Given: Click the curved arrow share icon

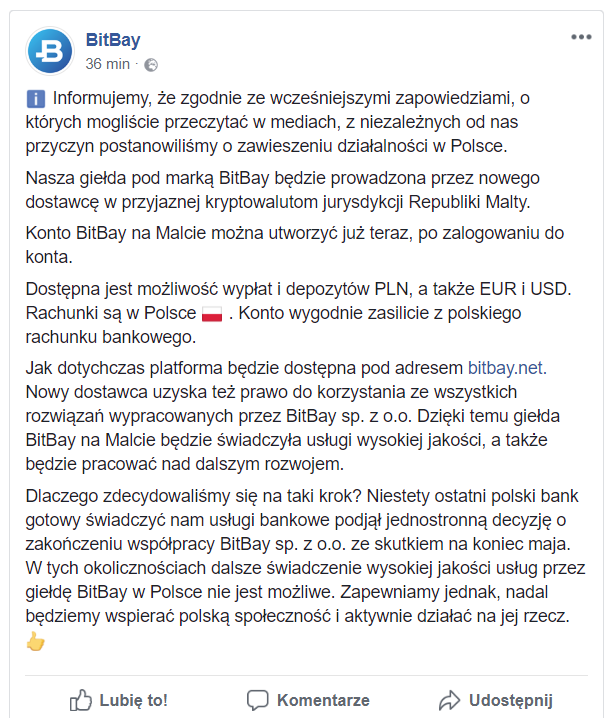Looking at the screenshot, I should 449,701.
